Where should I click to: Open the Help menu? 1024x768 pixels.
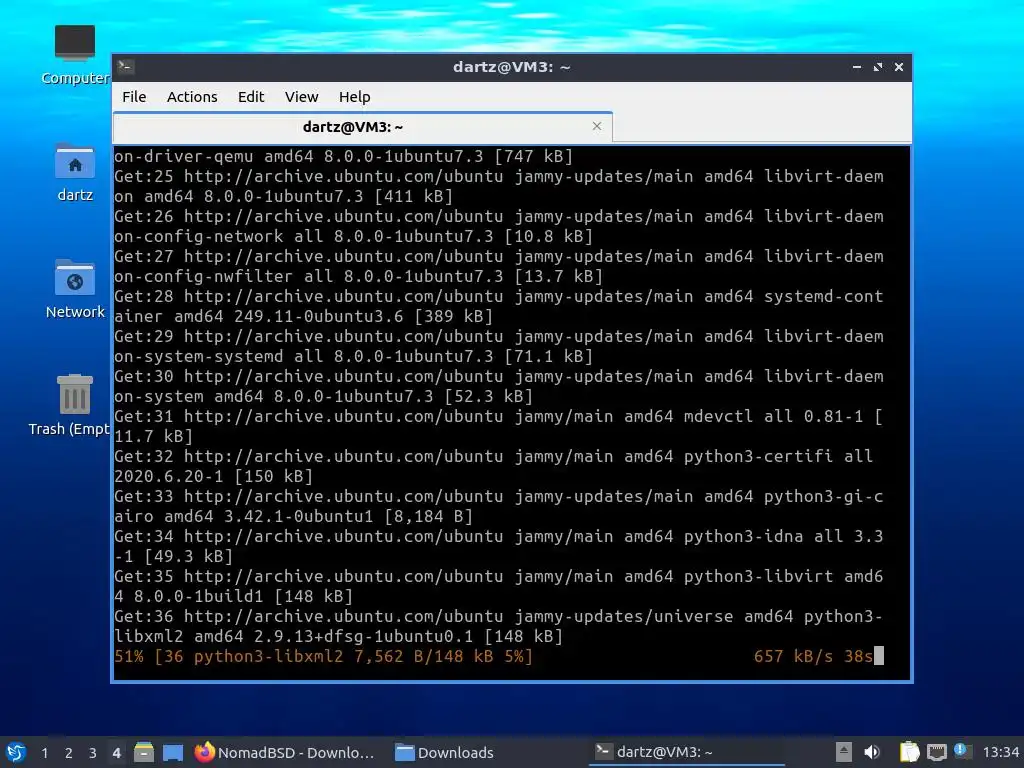355,97
